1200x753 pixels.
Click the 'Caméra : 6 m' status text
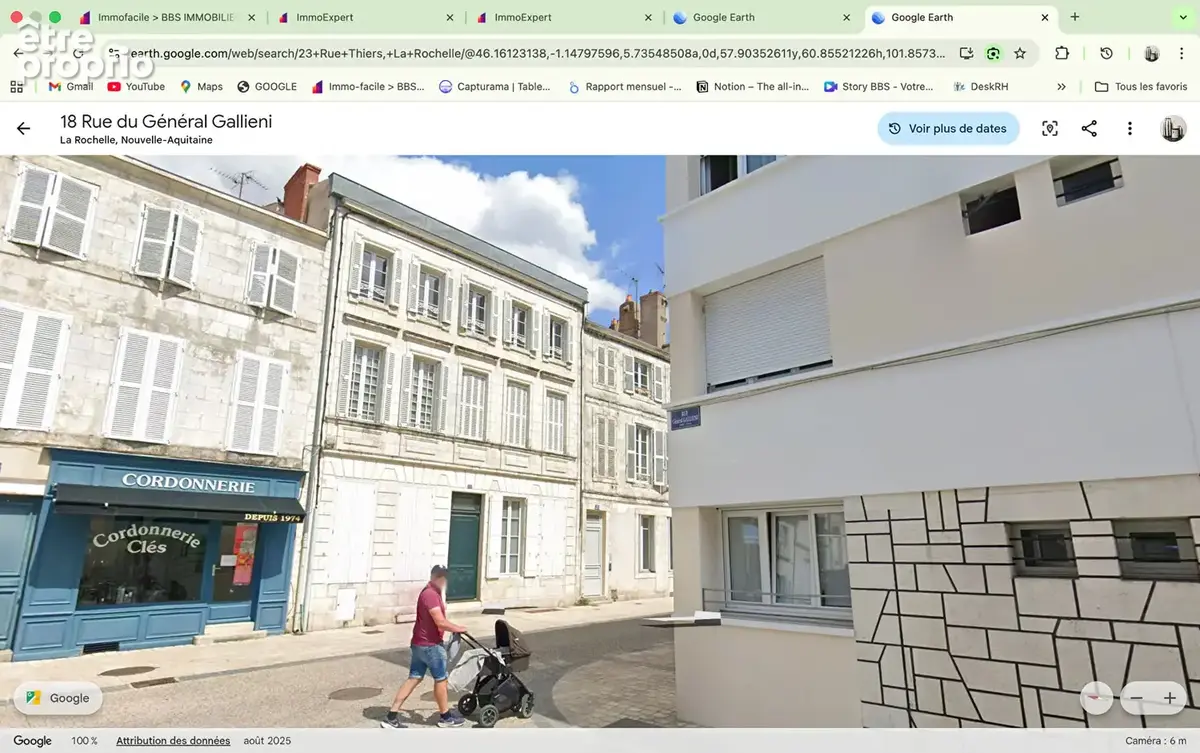point(1157,741)
